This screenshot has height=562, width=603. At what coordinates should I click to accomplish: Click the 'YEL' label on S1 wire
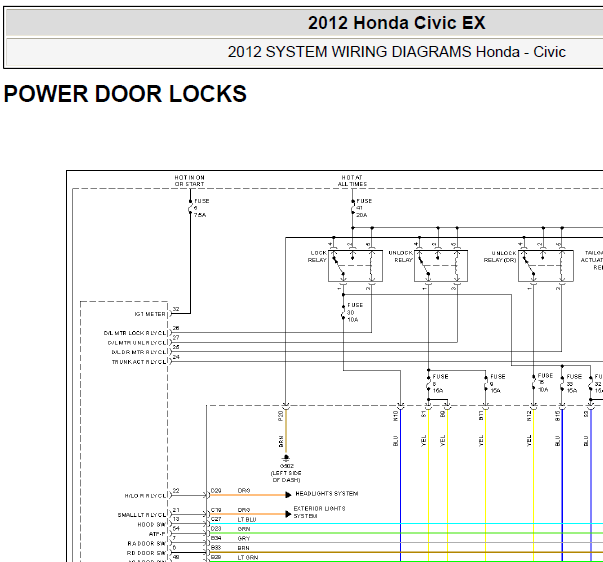423,441
